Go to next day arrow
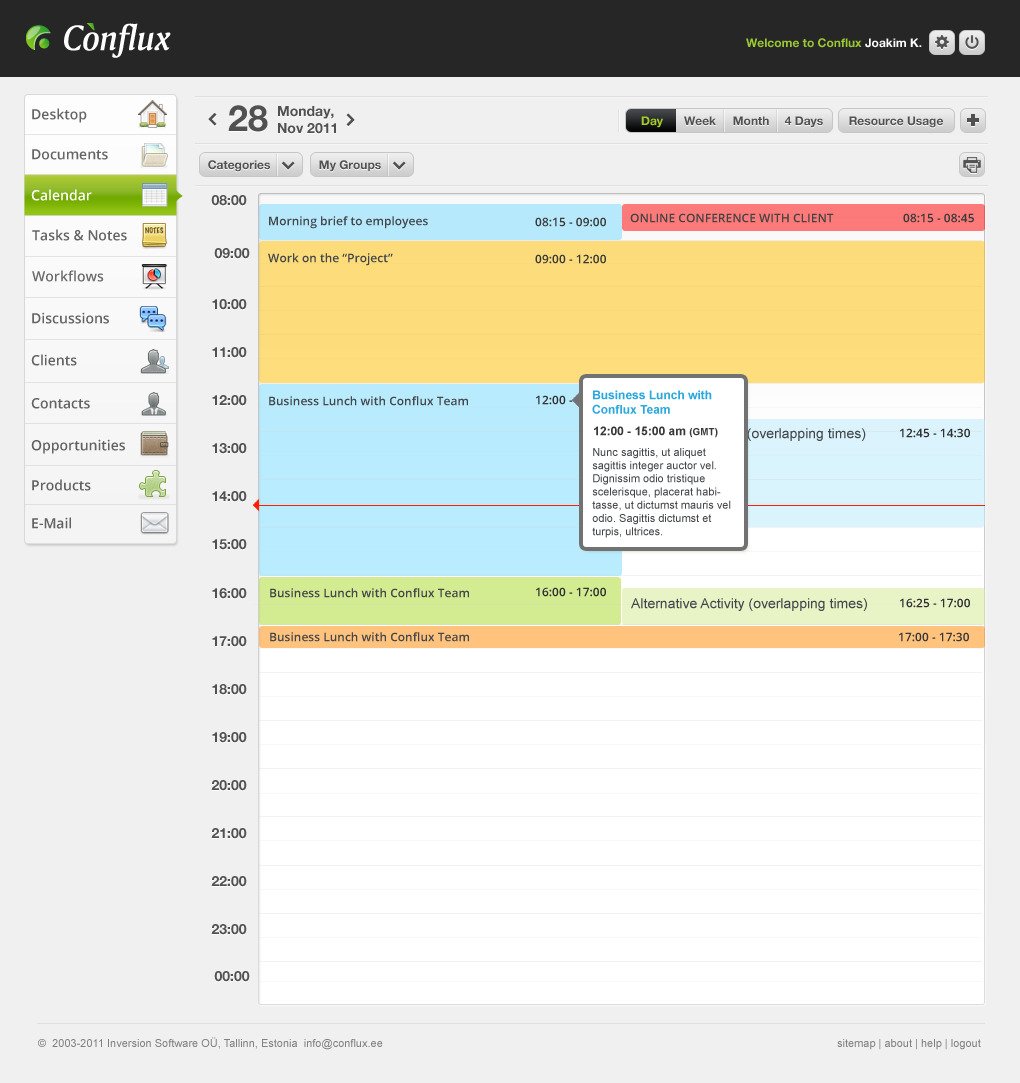1020x1083 pixels. pyautogui.click(x=350, y=119)
